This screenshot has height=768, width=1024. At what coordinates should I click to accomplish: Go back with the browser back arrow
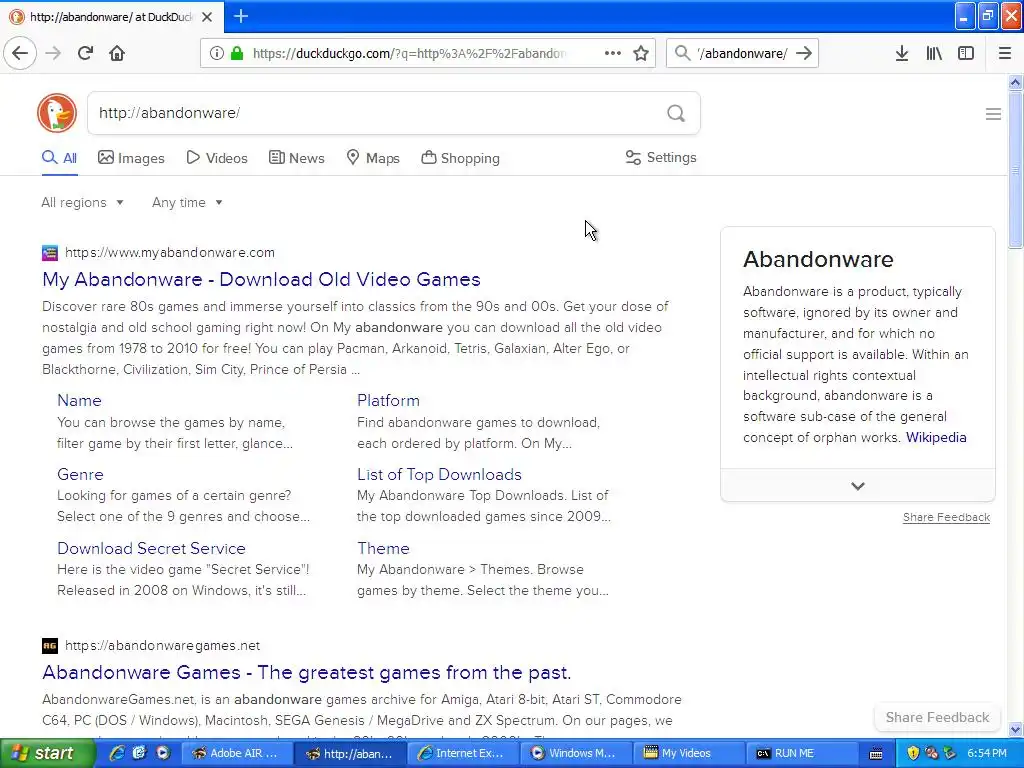[x=20, y=53]
